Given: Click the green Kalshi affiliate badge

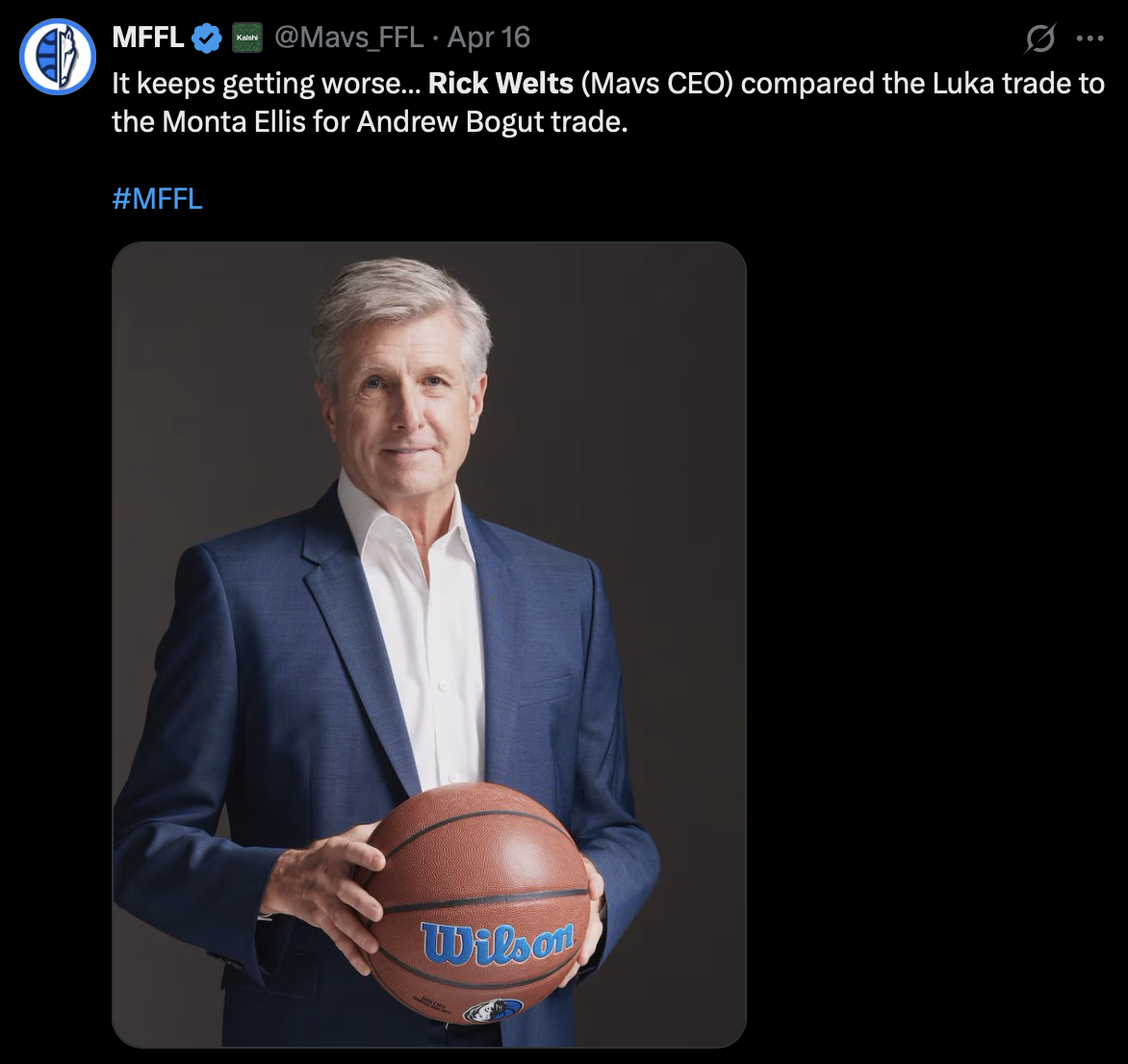Looking at the screenshot, I should pyautogui.click(x=247, y=38).
